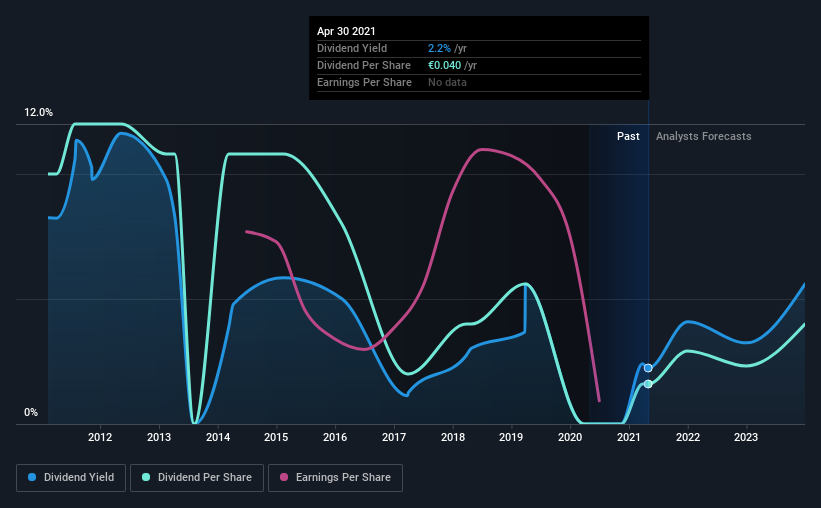The width and height of the screenshot is (821, 508).
Task: Click the Analysts Forecasts label
Action: 704,136
